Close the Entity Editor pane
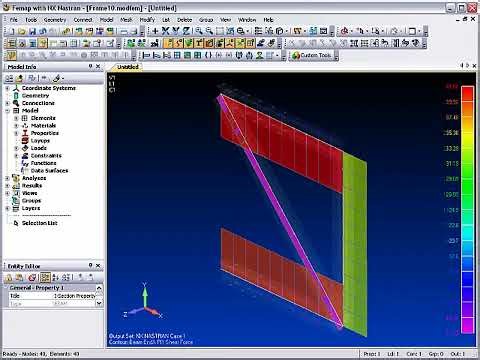 point(98,266)
